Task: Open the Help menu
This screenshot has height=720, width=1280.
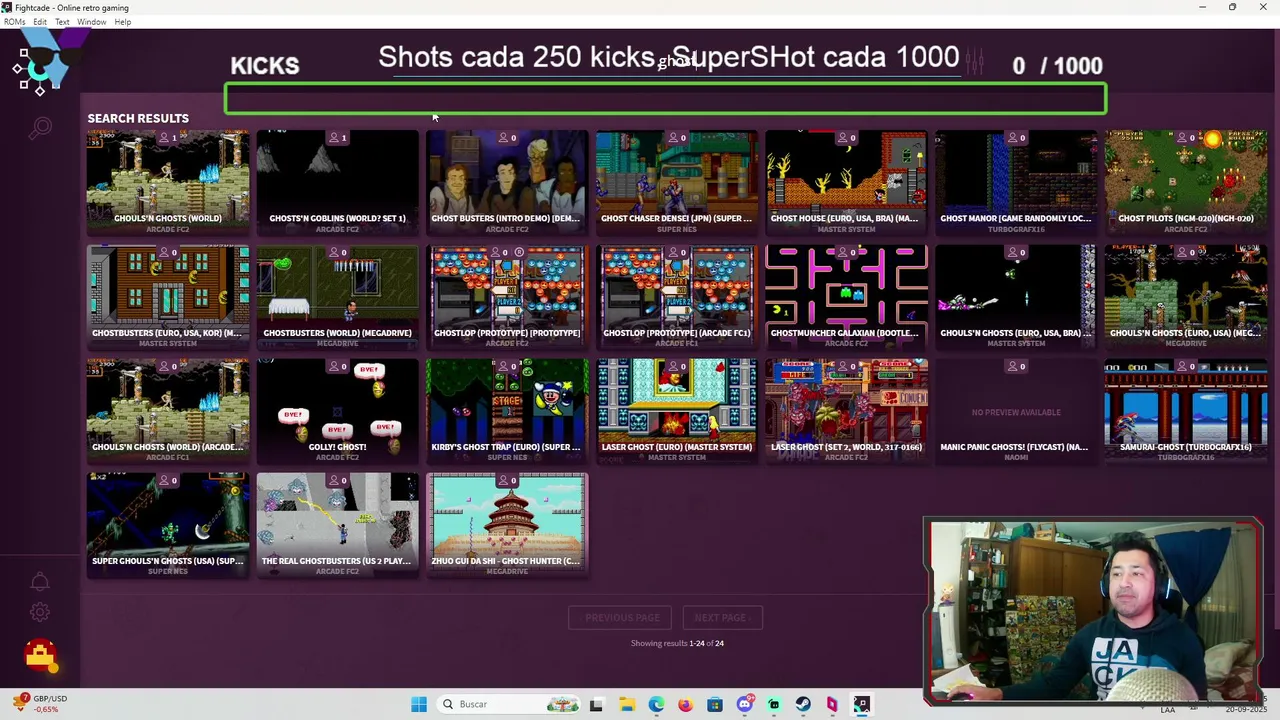Action: [122, 22]
